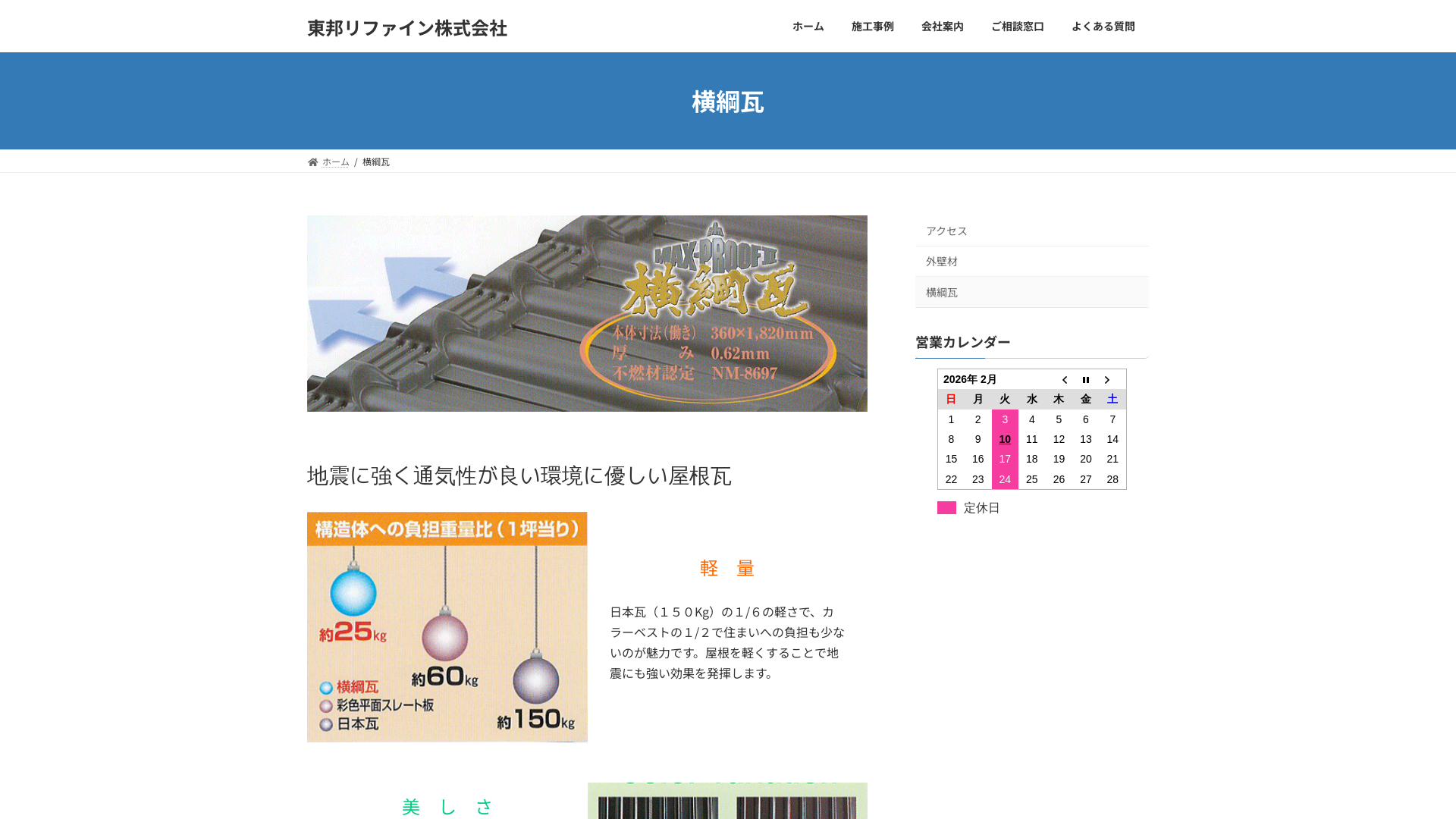Select today's date 10 on the calendar
This screenshot has height=819, width=1456.
[x=1005, y=439]
